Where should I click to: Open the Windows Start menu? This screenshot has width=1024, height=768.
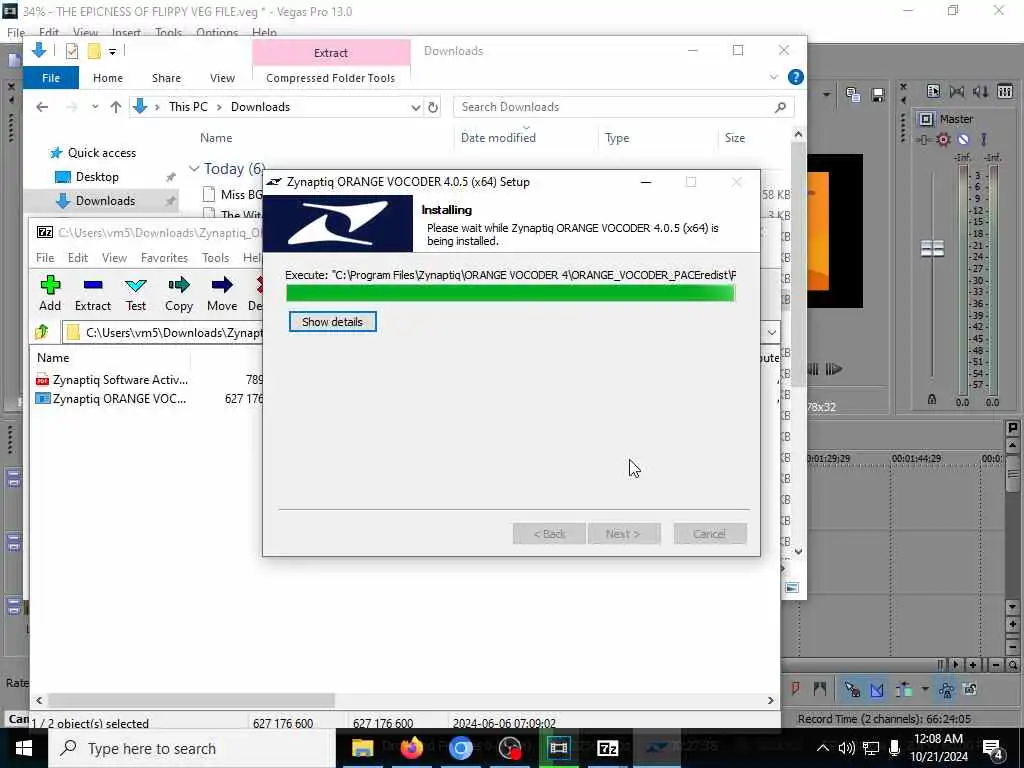[24, 748]
